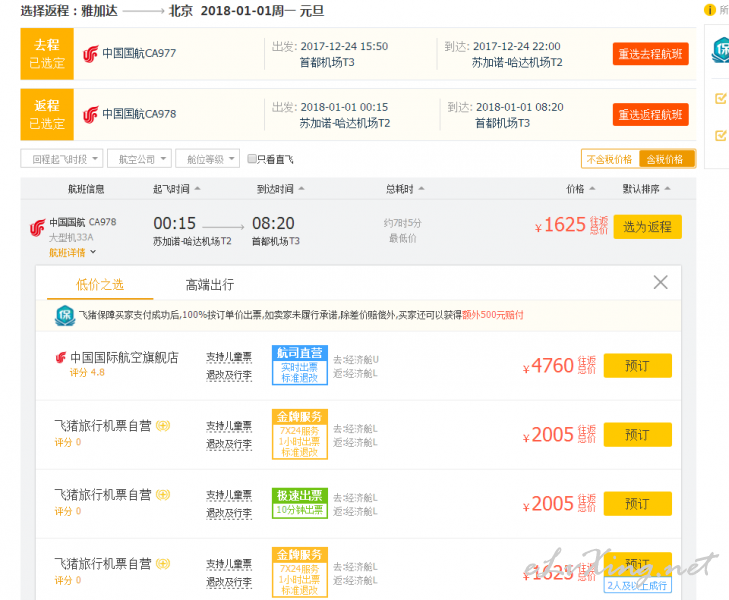Viewport: 729px width, 600px height.
Task: Click the ¥1625 price in CA978 row
Action: click(x=560, y=225)
